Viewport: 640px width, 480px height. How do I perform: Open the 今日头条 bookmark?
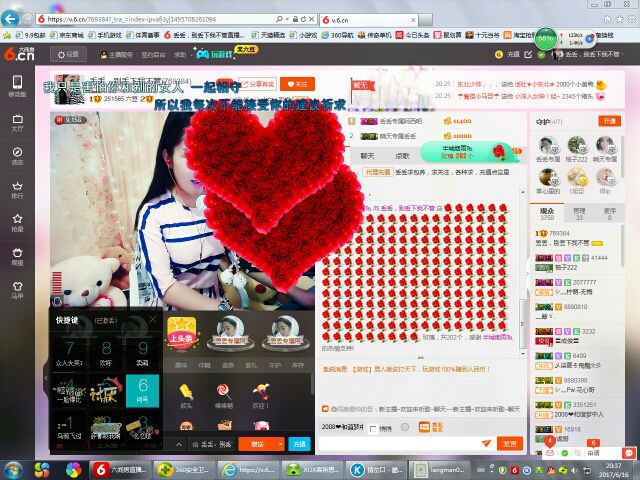[x=413, y=35]
